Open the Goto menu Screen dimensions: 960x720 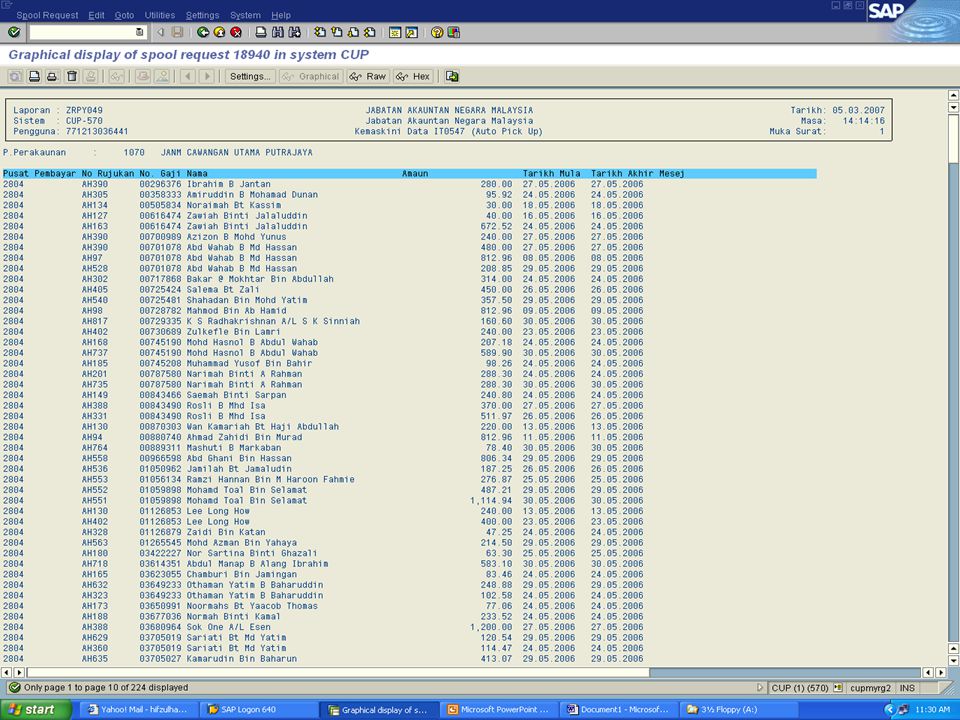click(124, 15)
